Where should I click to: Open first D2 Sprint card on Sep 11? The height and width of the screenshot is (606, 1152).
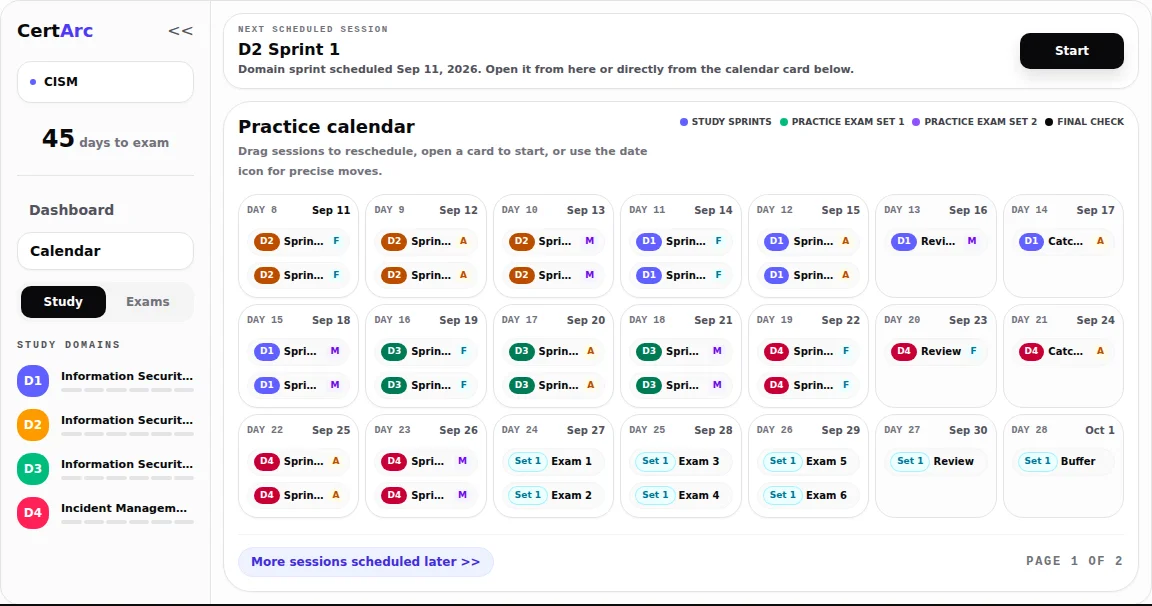(298, 241)
